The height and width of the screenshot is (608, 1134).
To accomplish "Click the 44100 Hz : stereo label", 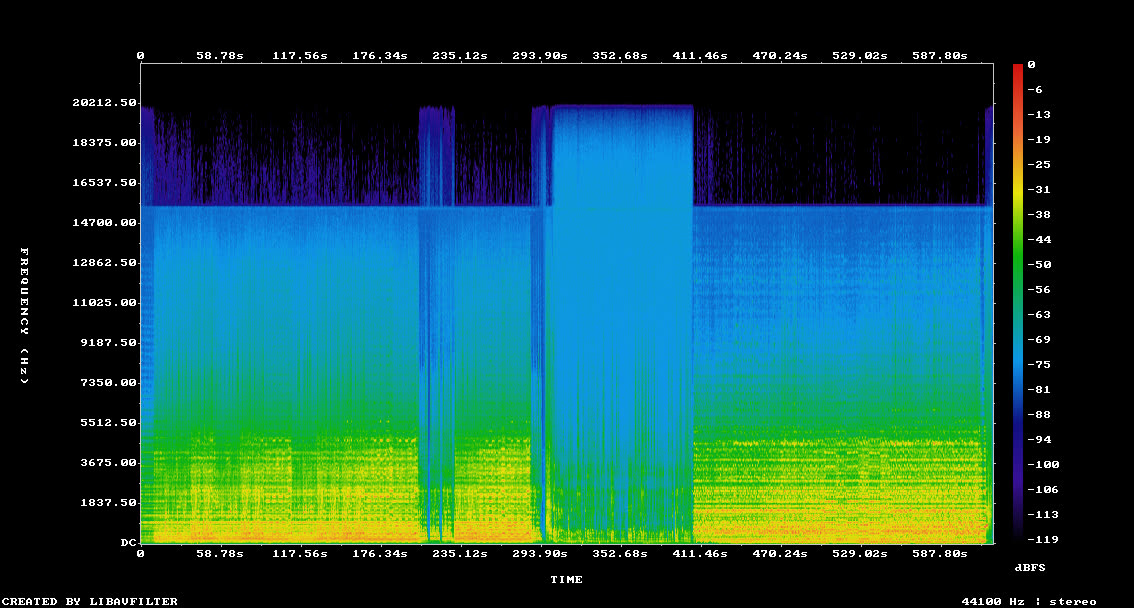I will click(1029, 601).
